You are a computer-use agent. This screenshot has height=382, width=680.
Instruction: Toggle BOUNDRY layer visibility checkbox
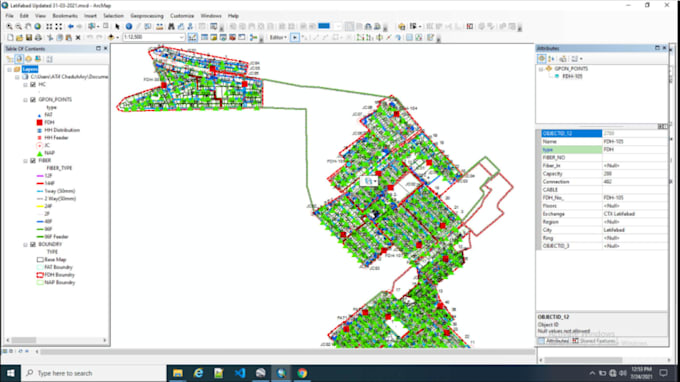click(x=33, y=245)
